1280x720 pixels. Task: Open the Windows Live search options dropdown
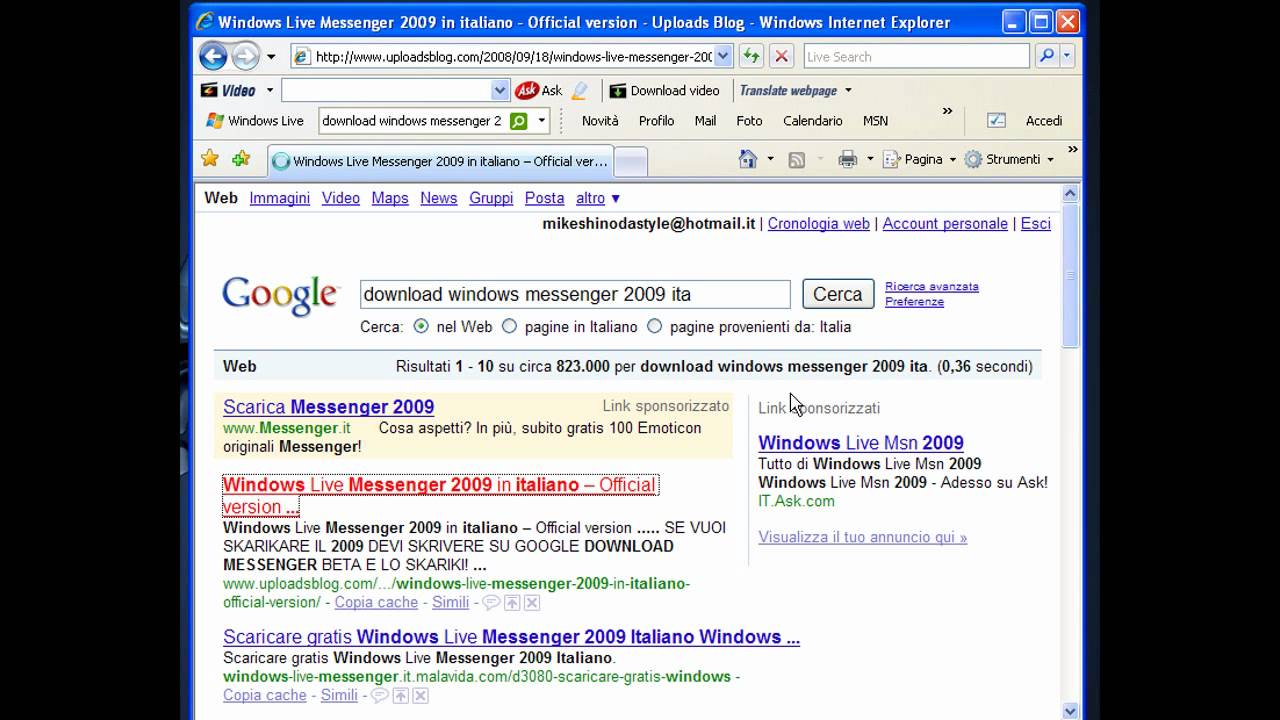click(x=542, y=121)
